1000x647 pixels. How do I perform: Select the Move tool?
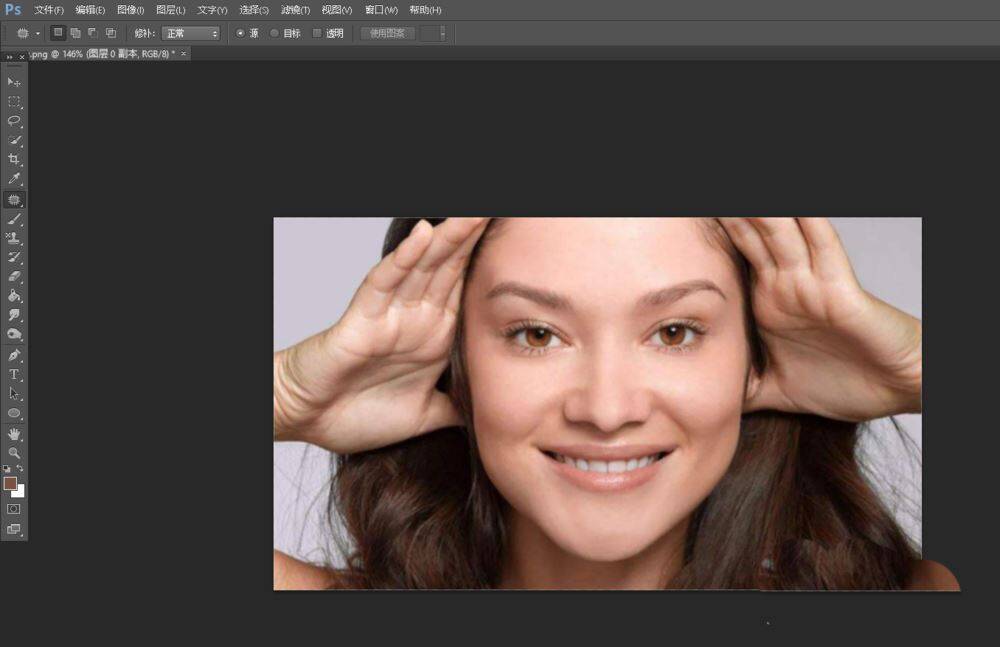(x=14, y=81)
